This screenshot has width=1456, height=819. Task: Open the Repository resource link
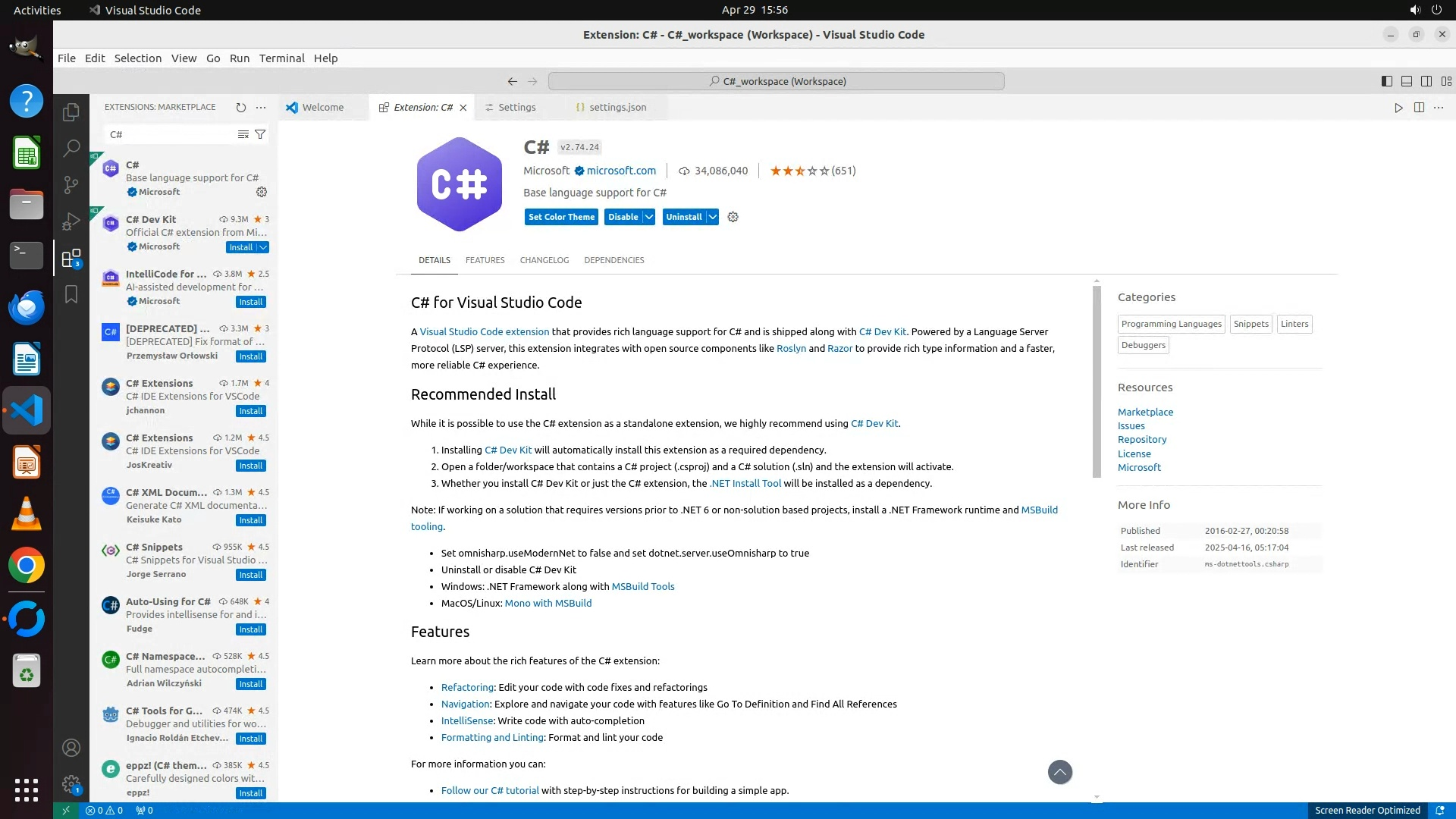tap(1141, 440)
